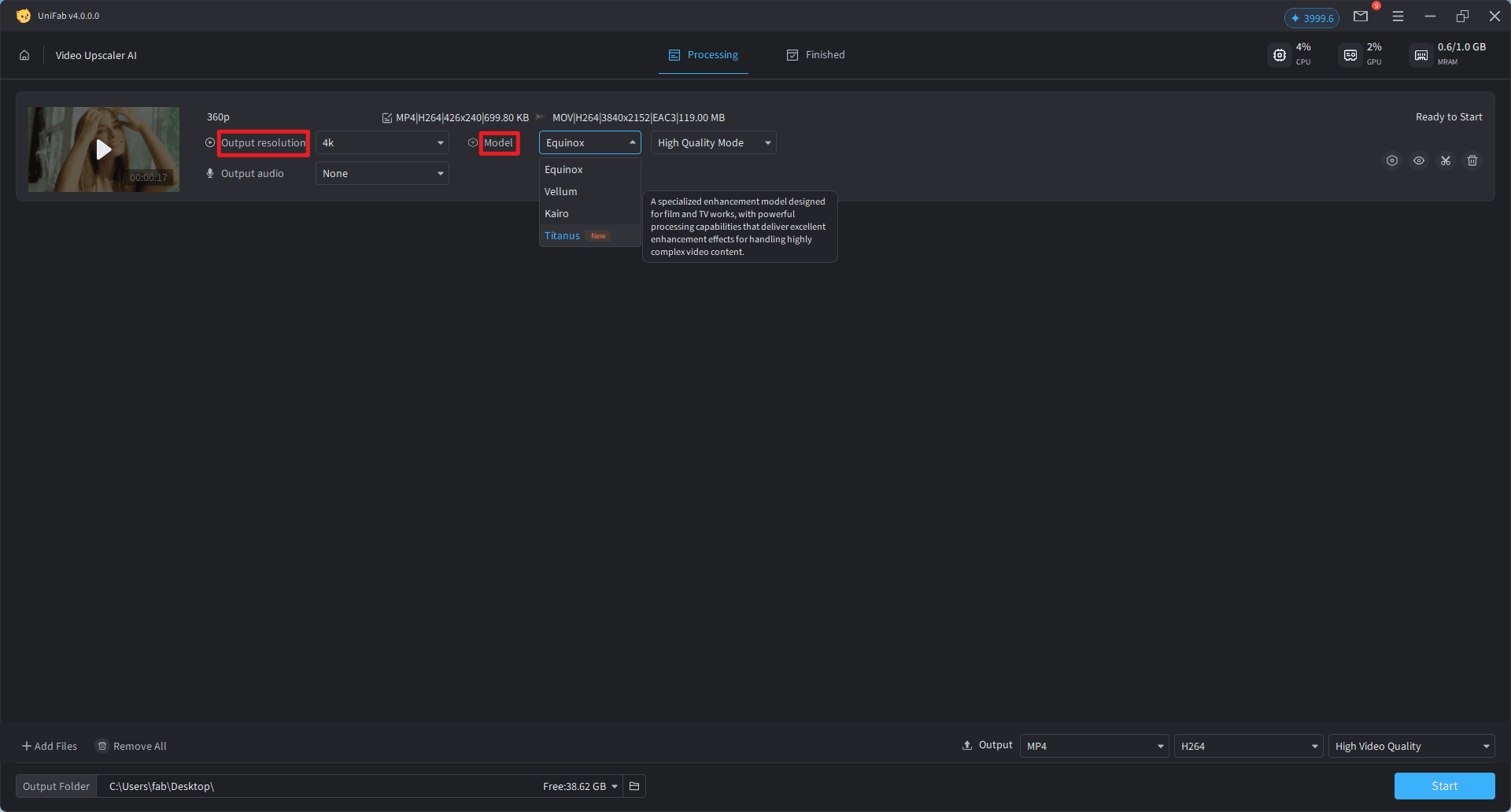Open the Output audio None dropdown
The width and height of the screenshot is (1511, 812).
382,173
